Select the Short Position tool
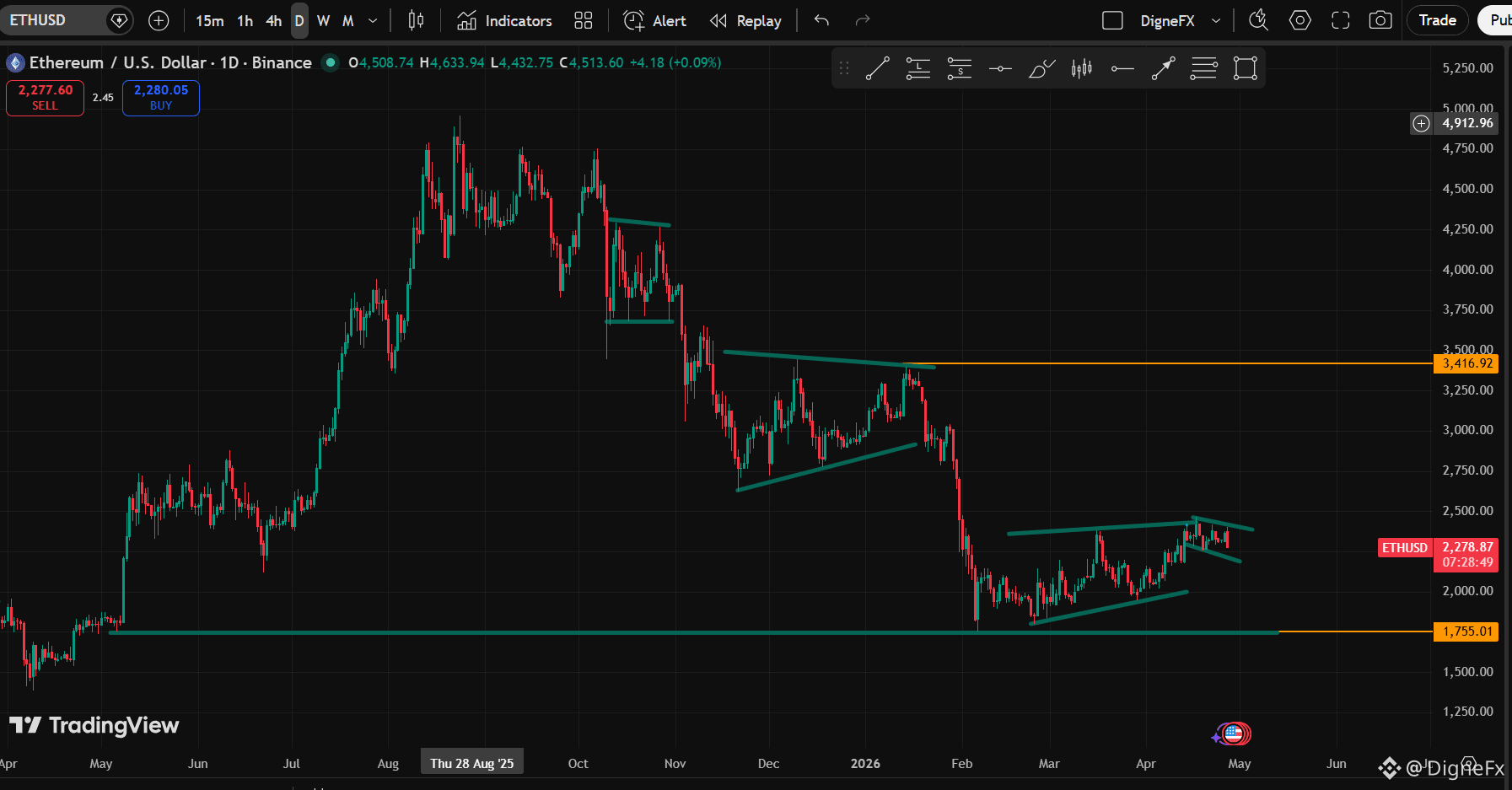The image size is (1512, 790). [959, 68]
